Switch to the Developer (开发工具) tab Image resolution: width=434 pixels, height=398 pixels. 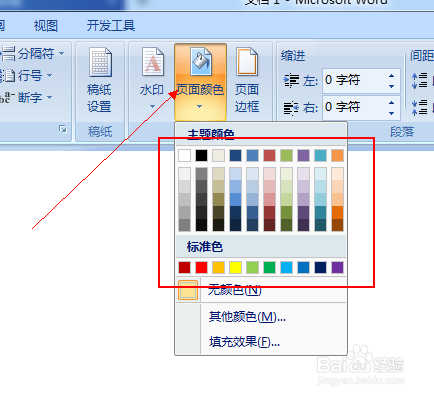pos(111,26)
